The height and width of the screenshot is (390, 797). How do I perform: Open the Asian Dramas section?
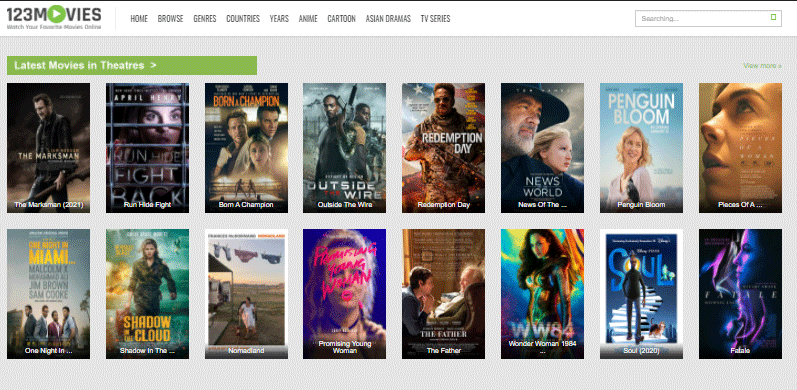pos(388,19)
